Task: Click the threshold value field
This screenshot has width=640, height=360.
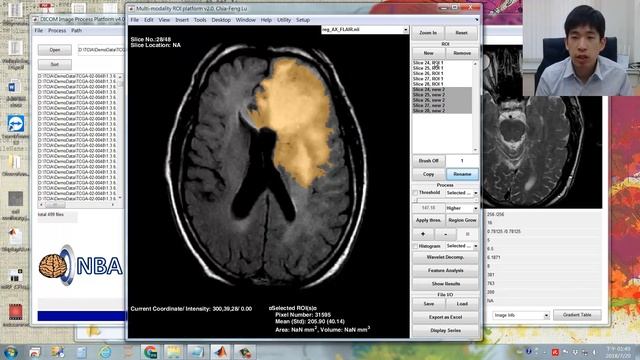Action: pos(428,208)
